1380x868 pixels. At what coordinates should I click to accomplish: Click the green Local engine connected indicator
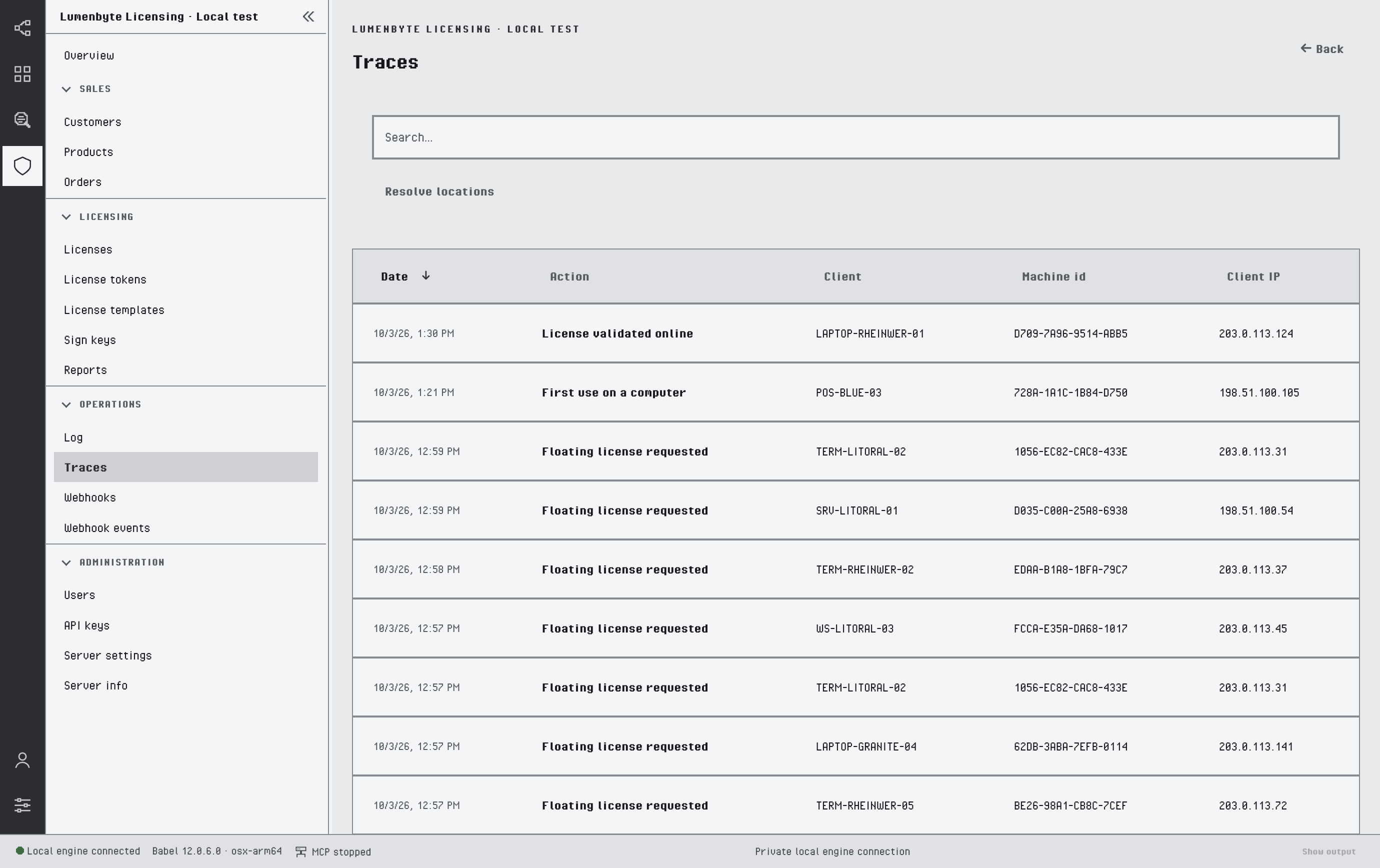[19, 851]
